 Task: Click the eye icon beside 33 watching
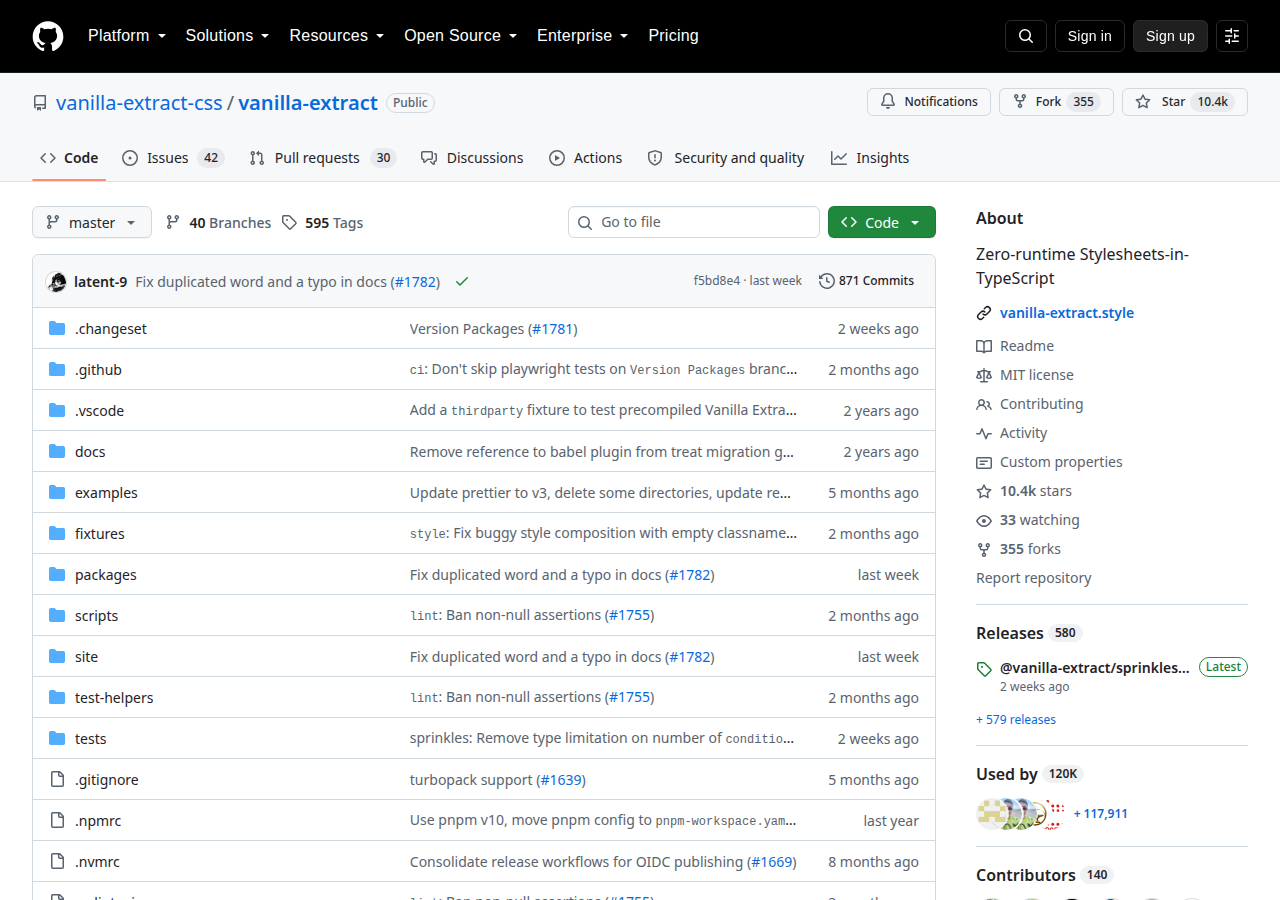(x=984, y=520)
